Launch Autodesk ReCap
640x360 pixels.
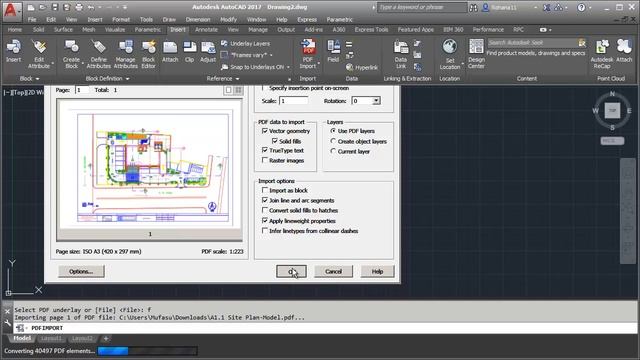602,53
